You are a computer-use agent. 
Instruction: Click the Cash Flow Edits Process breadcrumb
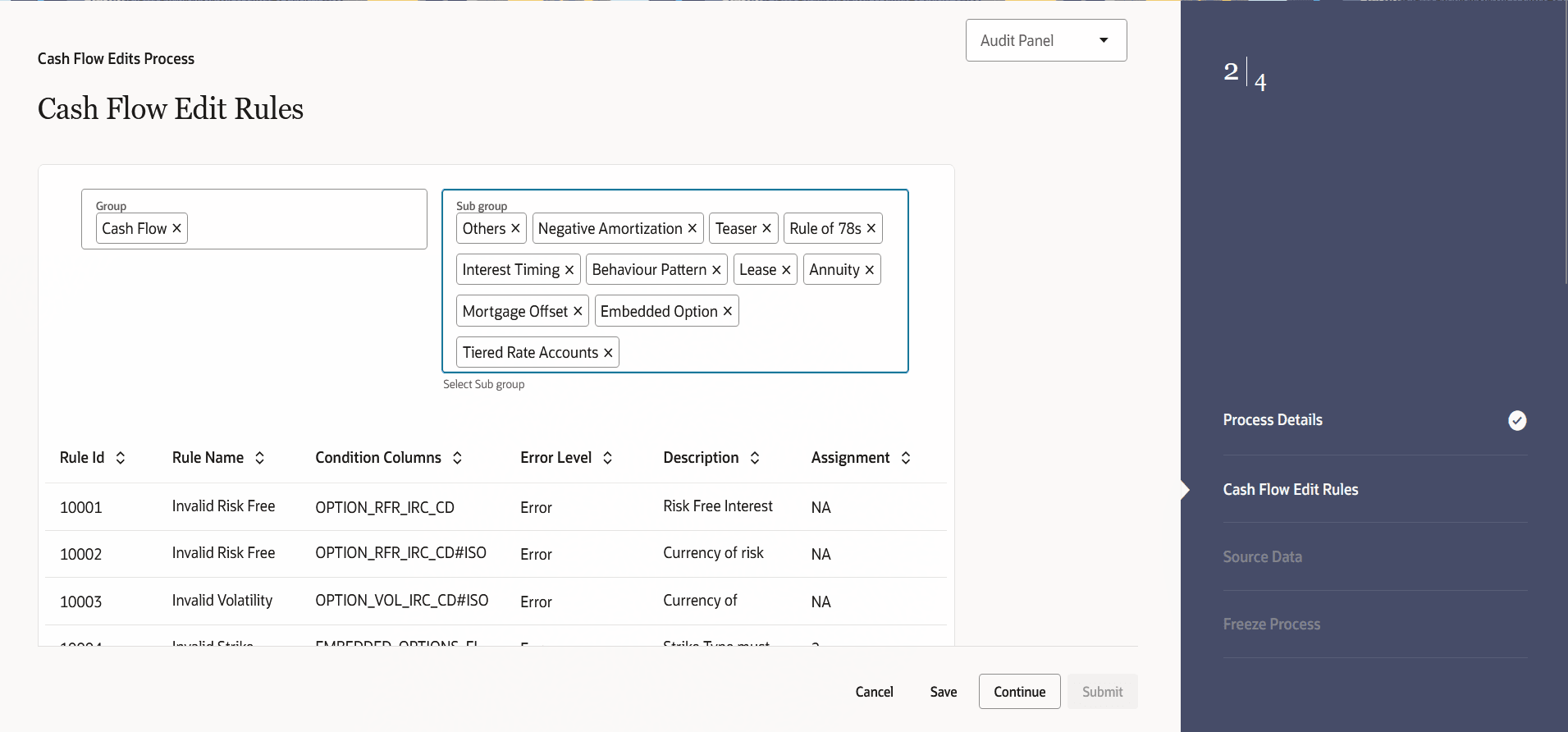click(x=116, y=59)
